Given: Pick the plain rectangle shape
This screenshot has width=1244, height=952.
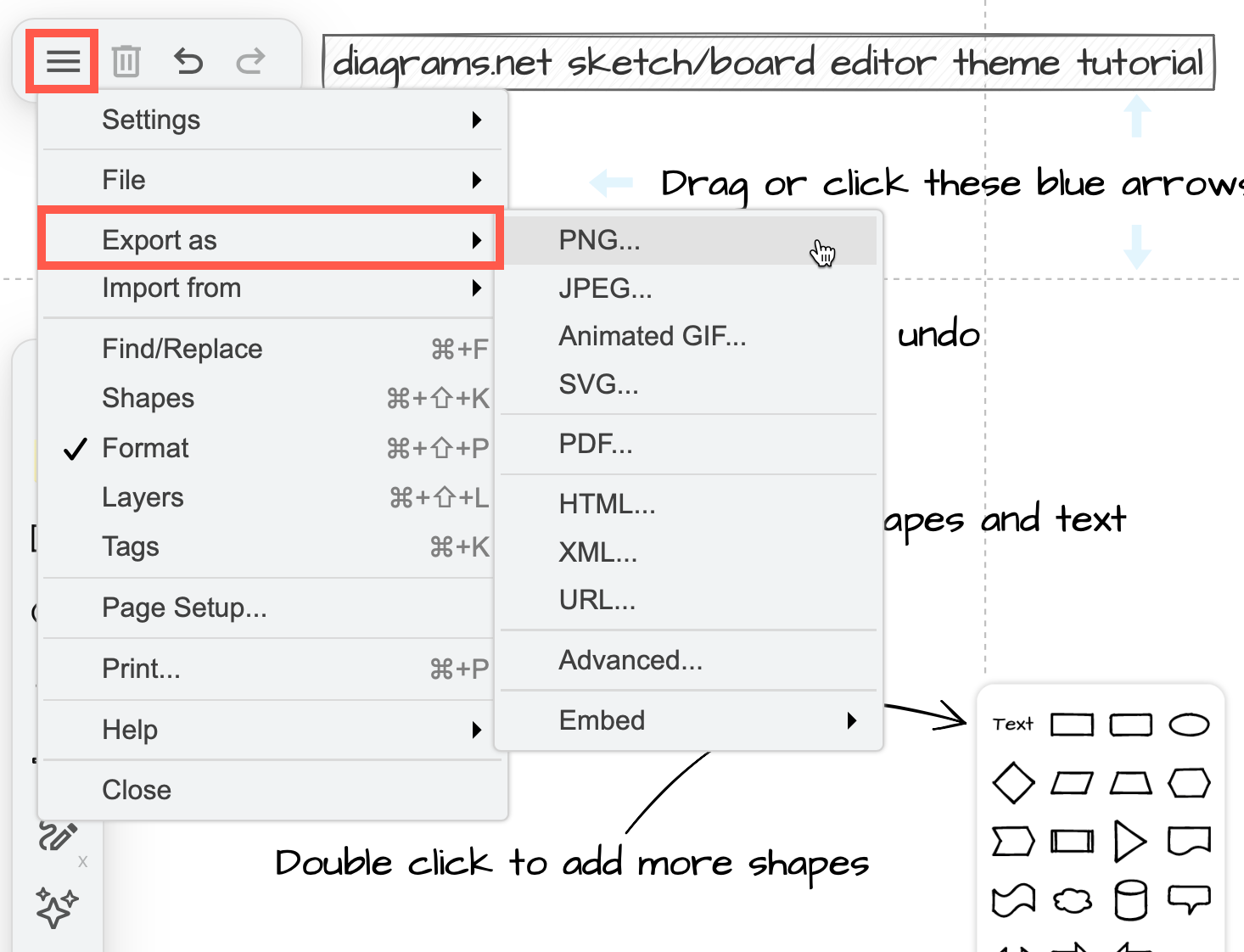Looking at the screenshot, I should click(x=1072, y=725).
